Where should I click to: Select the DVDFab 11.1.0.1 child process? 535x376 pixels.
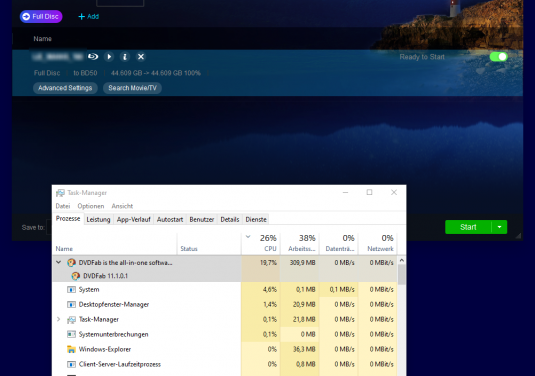pyautogui.click(x=105, y=276)
